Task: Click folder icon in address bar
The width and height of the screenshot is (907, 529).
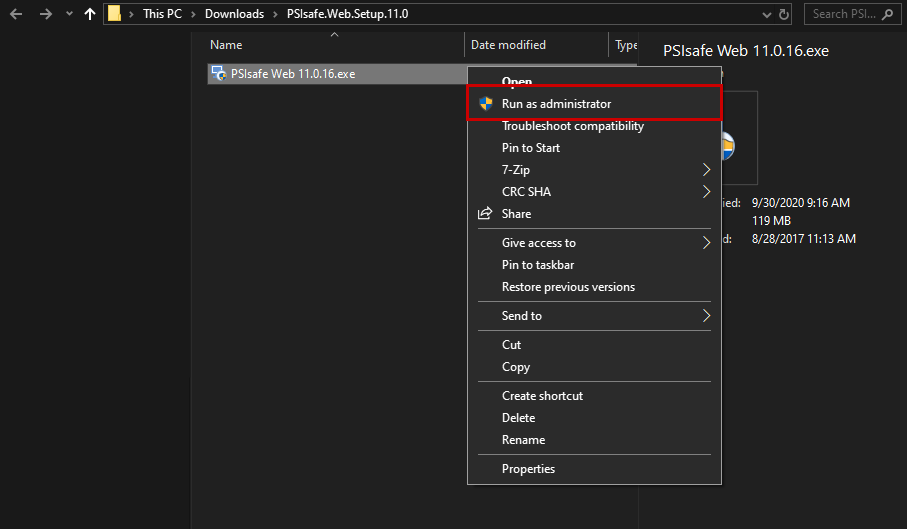Action: (x=115, y=14)
